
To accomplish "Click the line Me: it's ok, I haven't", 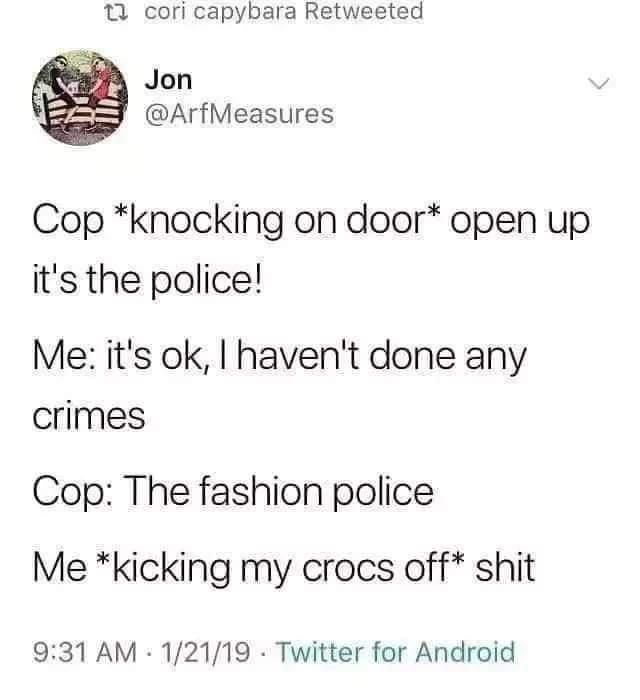I will click(x=279, y=357).
